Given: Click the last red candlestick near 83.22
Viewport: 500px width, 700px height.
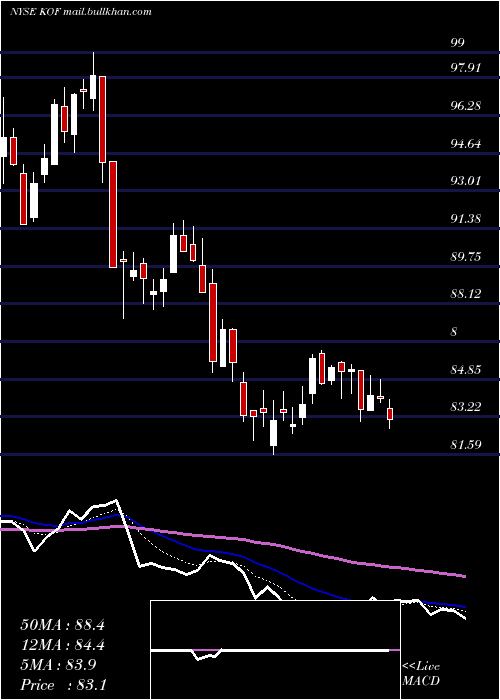Looking at the screenshot, I should click(390, 414).
